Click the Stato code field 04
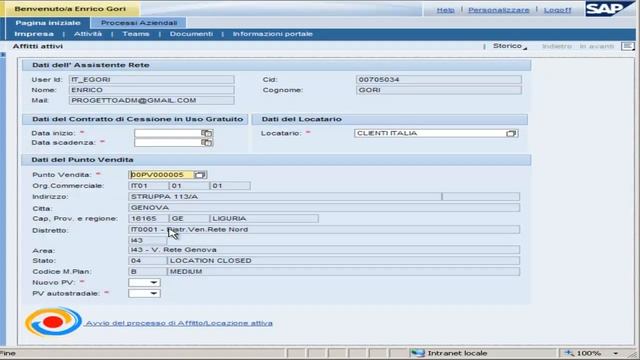 click(x=148, y=261)
